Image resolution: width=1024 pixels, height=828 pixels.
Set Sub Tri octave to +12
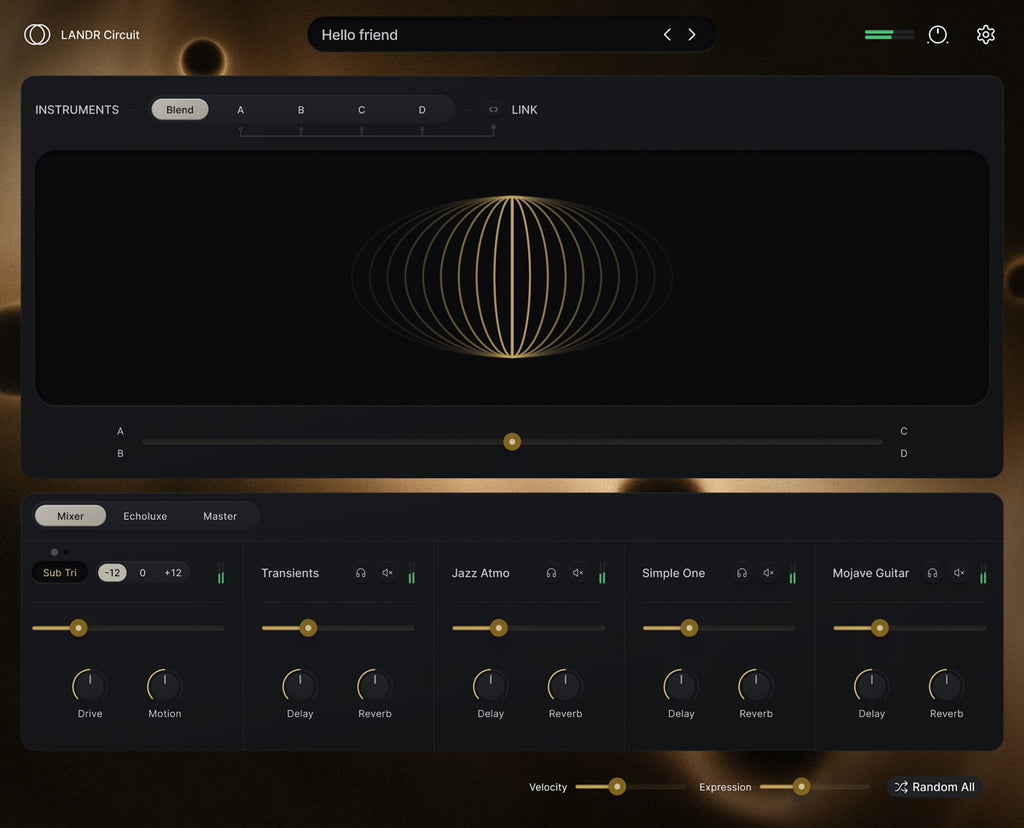pyautogui.click(x=173, y=573)
